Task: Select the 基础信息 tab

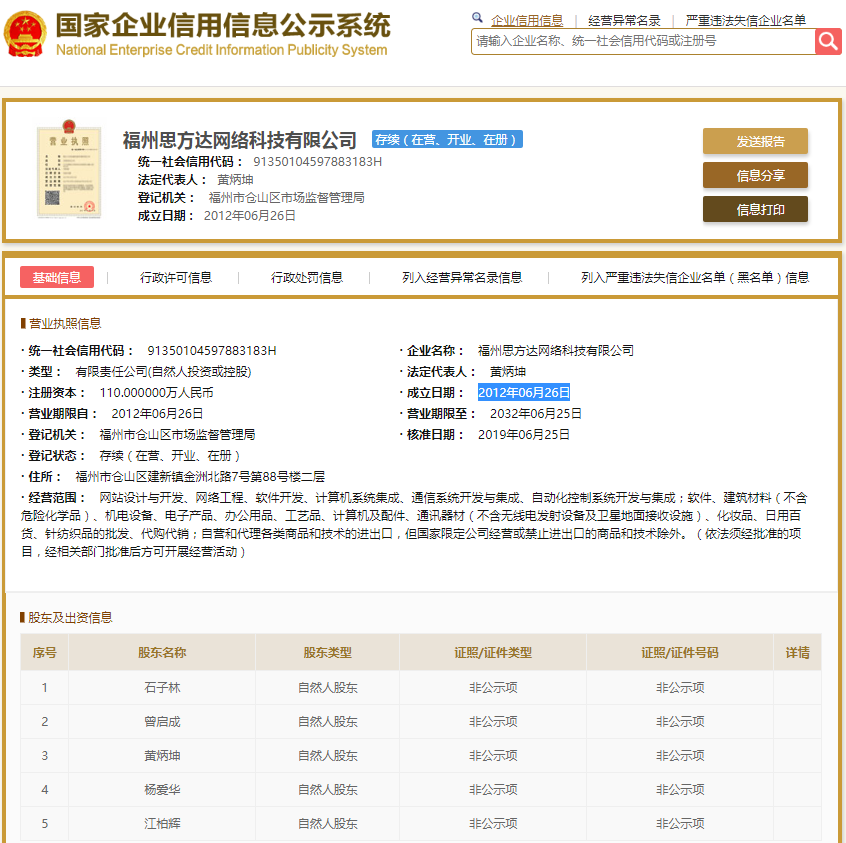Action: 57,277
